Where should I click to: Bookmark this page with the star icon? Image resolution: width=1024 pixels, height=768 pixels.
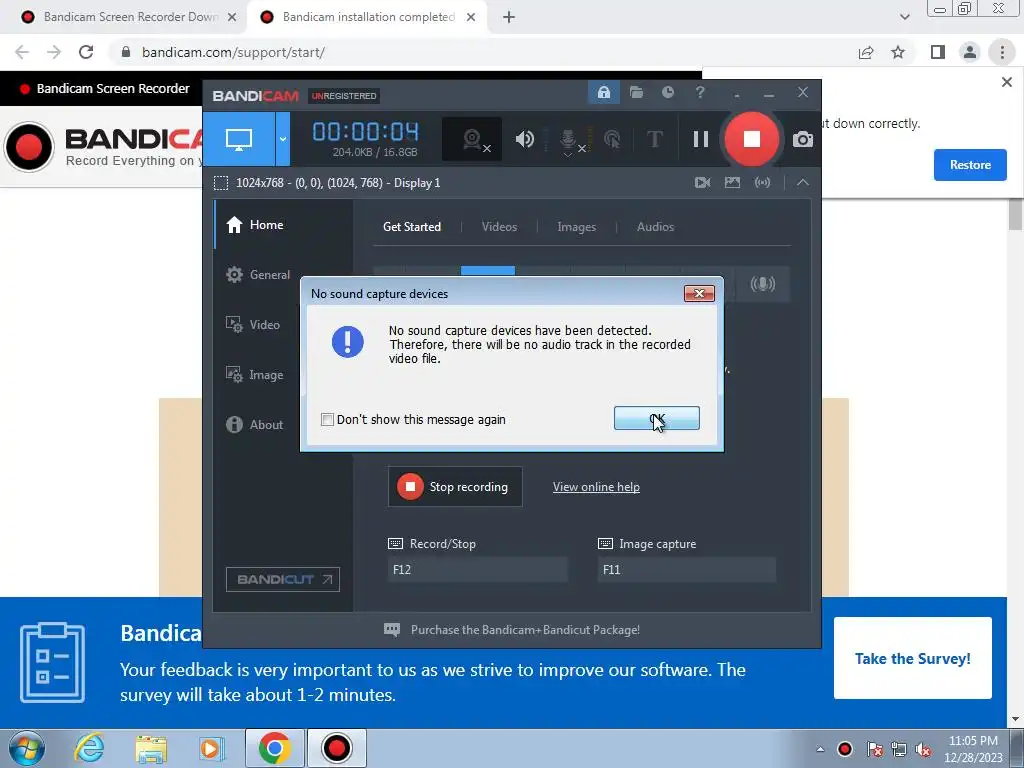898,52
